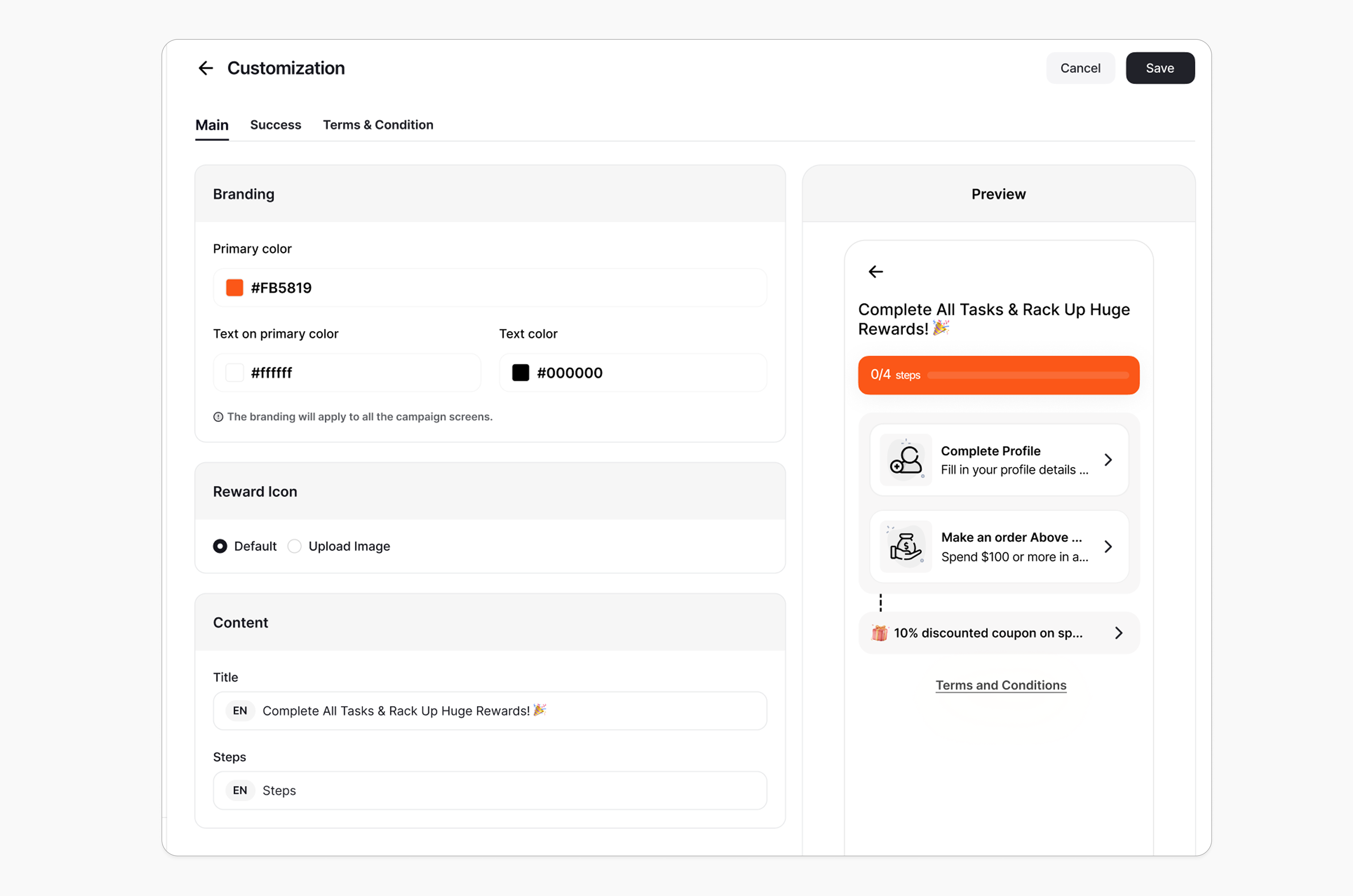Image resolution: width=1353 pixels, height=896 pixels.
Task: Click the preview screen back arrow
Action: (875, 271)
